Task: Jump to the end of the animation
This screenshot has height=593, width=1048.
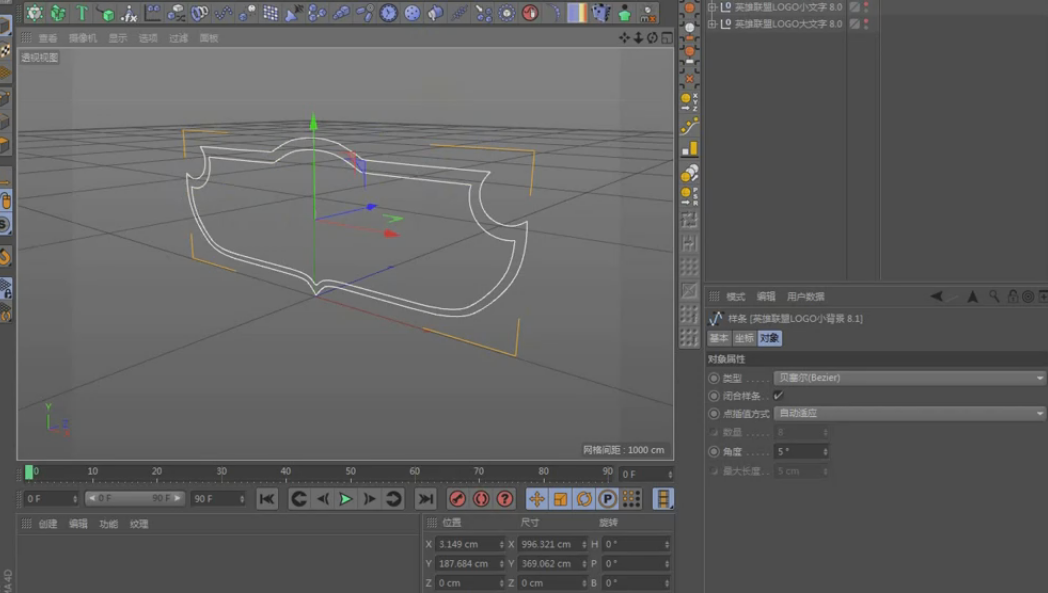Action: click(425, 499)
